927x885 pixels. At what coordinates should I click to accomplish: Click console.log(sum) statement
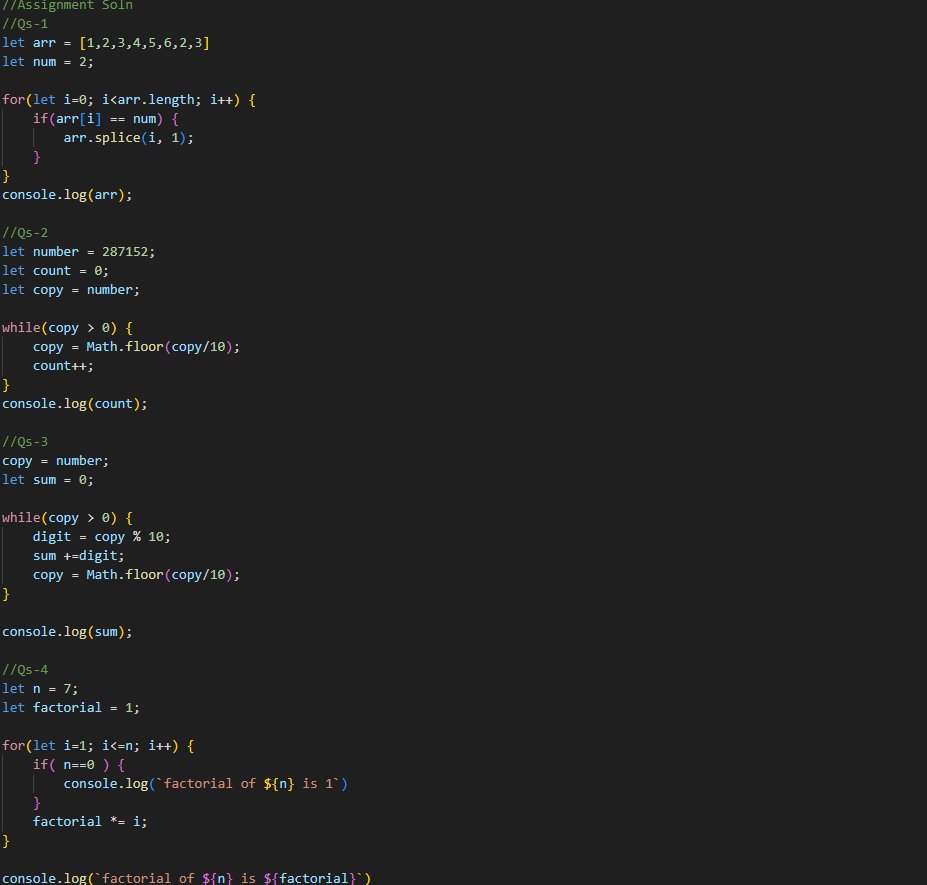(67, 631)
